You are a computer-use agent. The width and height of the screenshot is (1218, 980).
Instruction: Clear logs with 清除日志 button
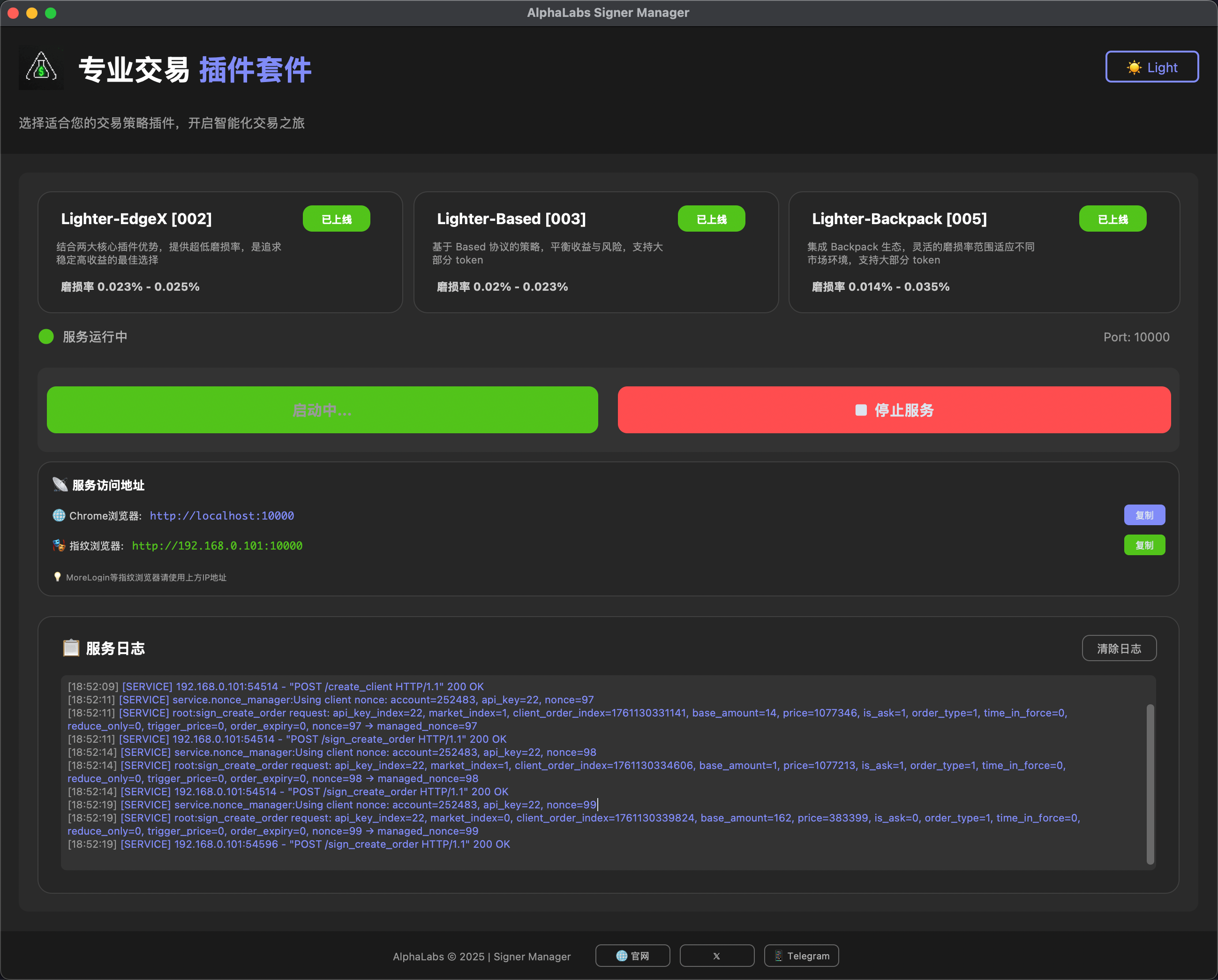(1119, 648)
